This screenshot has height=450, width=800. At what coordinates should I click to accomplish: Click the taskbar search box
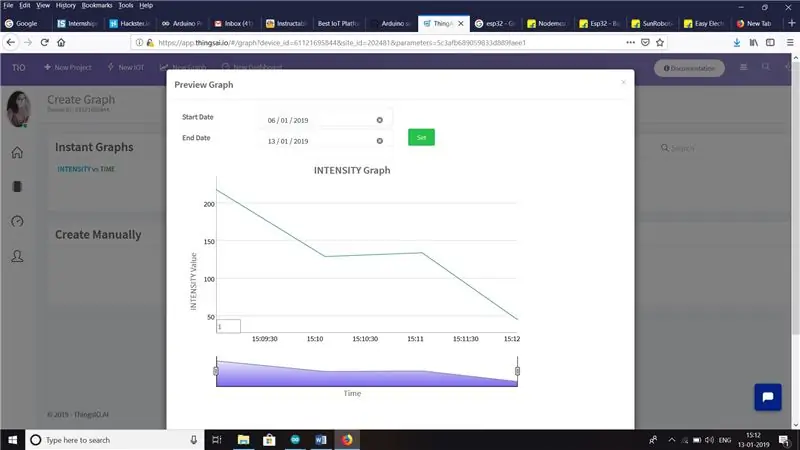click(x=114, y=440)
